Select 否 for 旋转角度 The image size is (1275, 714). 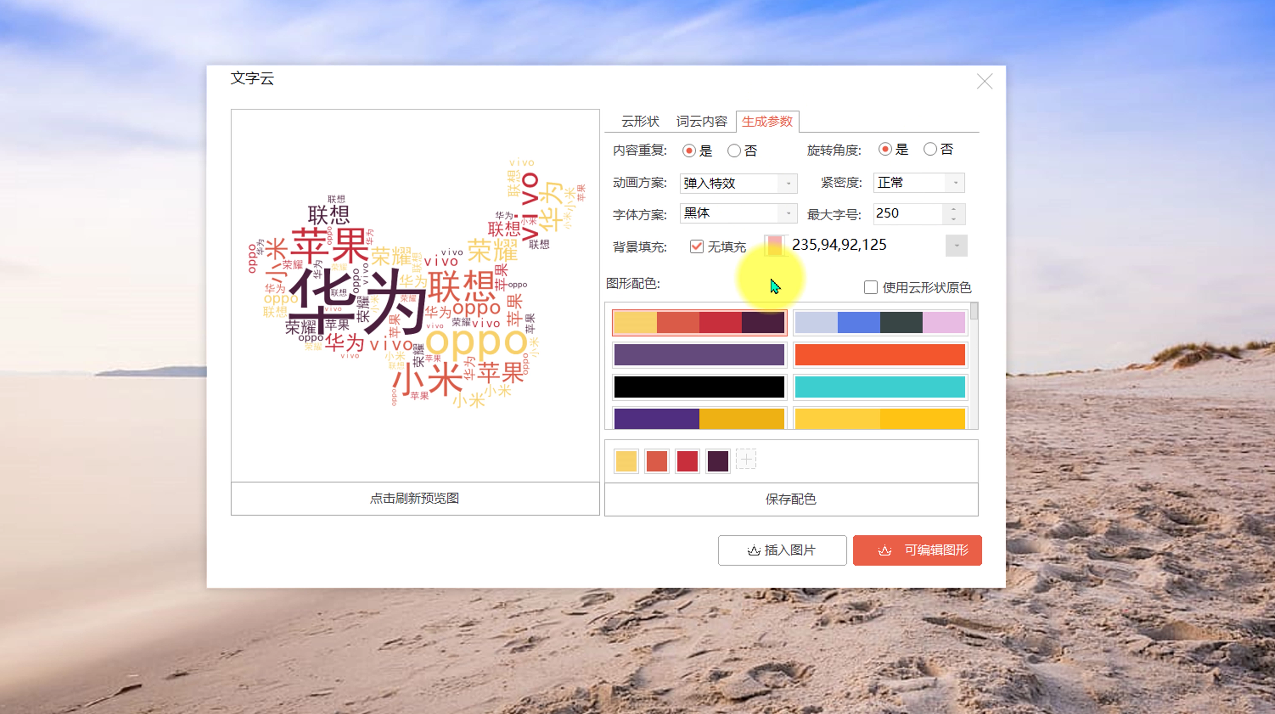[x=930, y=149]
